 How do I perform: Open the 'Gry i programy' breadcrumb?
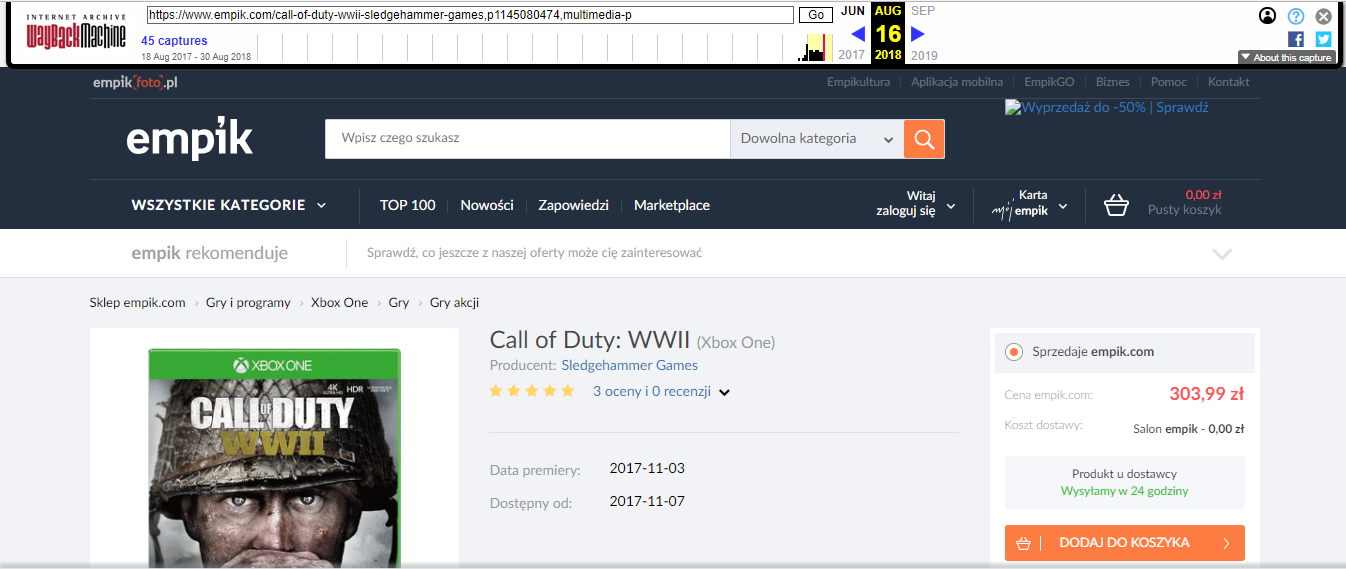(x=248, y=302)
